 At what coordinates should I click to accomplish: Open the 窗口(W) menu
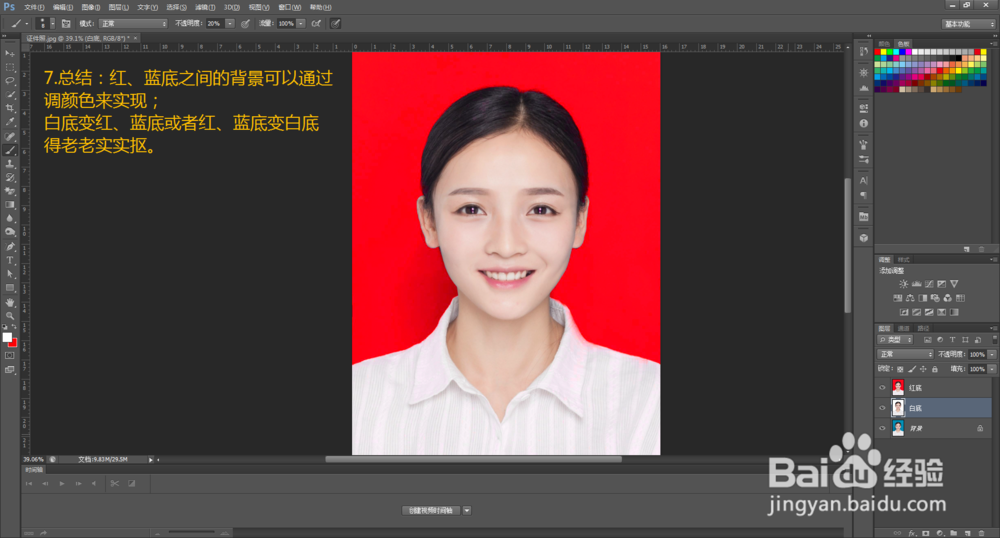[290, 7]
